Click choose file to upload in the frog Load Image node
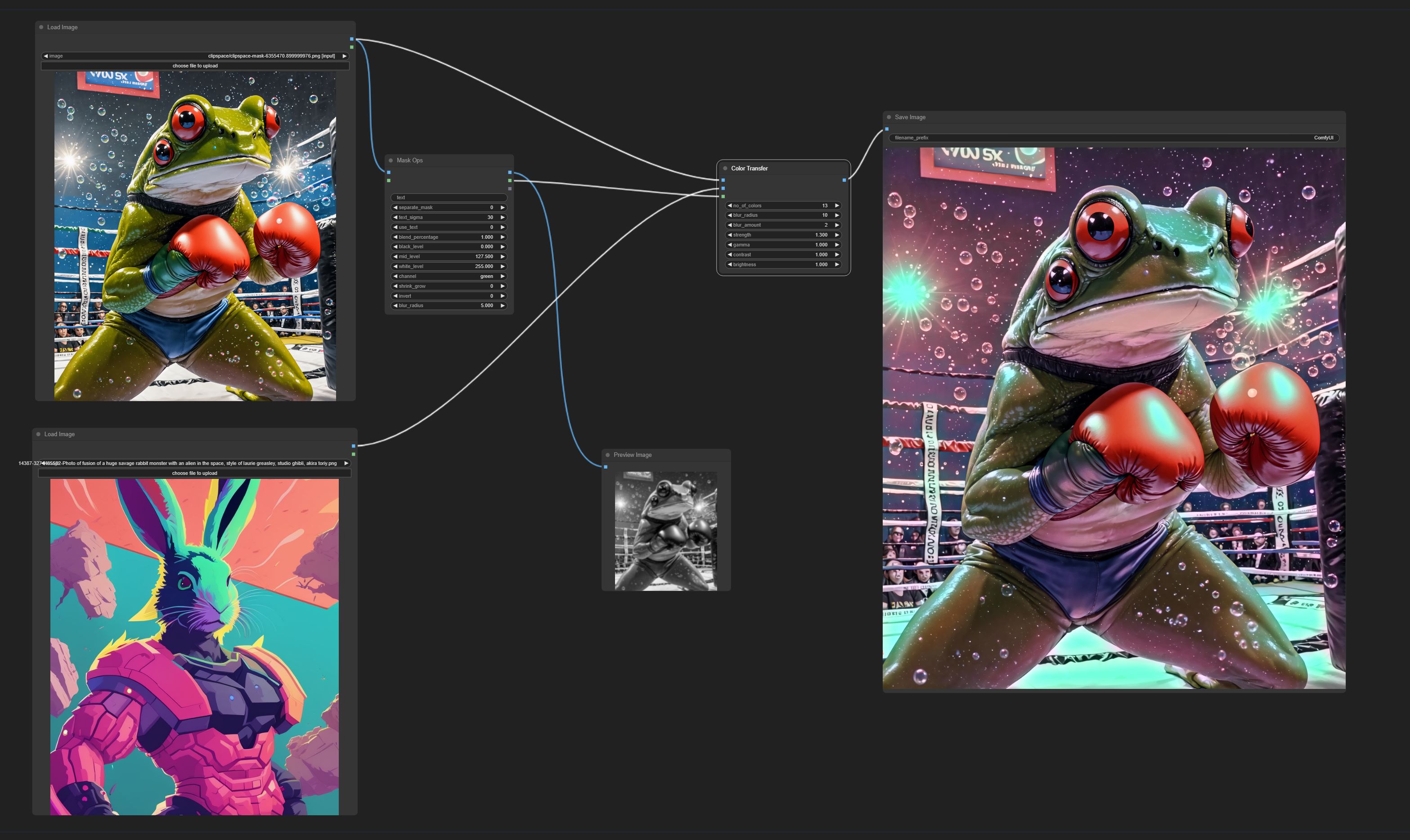This screenshot has height=840, width=1410. [195, 66]
